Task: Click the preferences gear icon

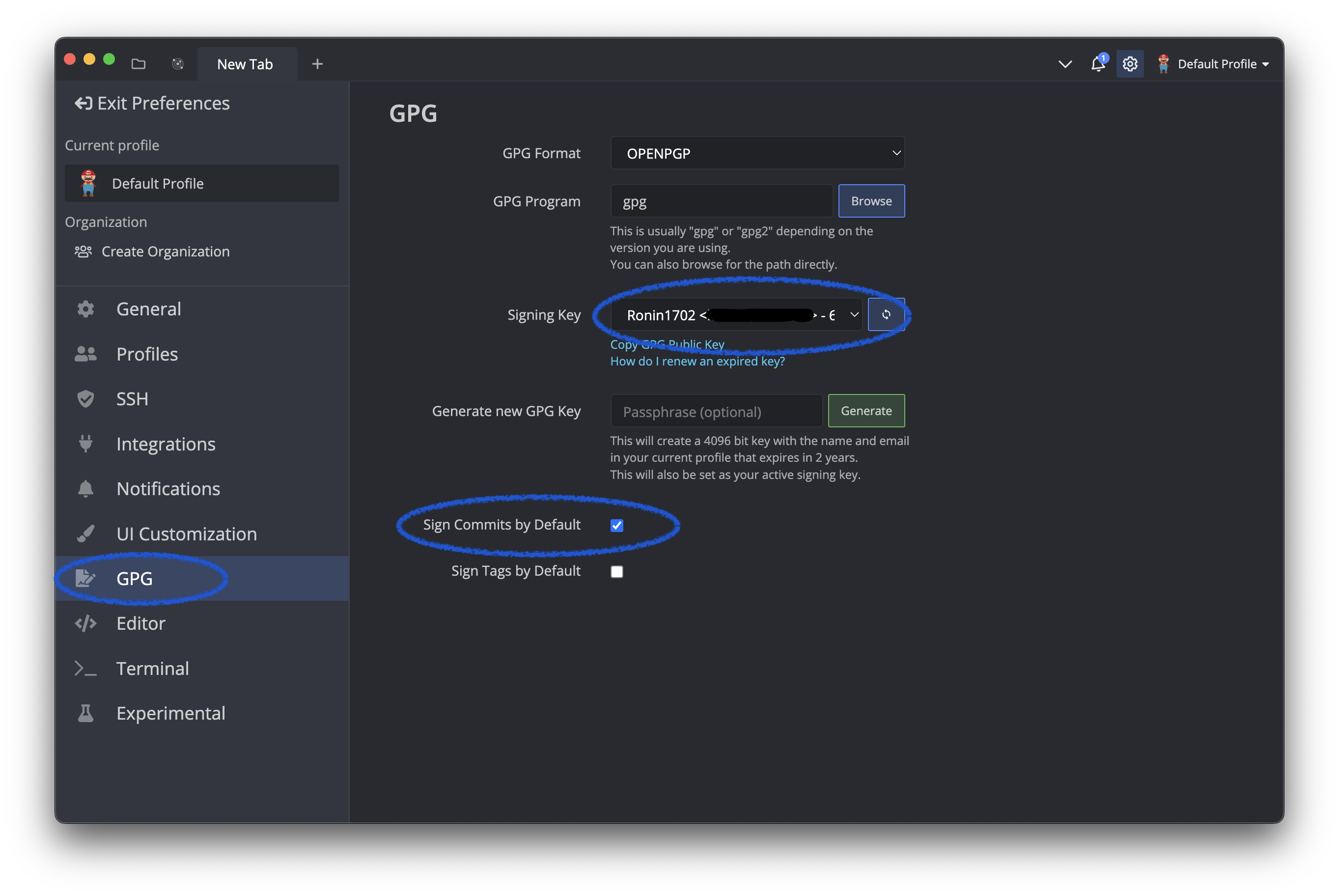Action: (x=1129, y=64)
